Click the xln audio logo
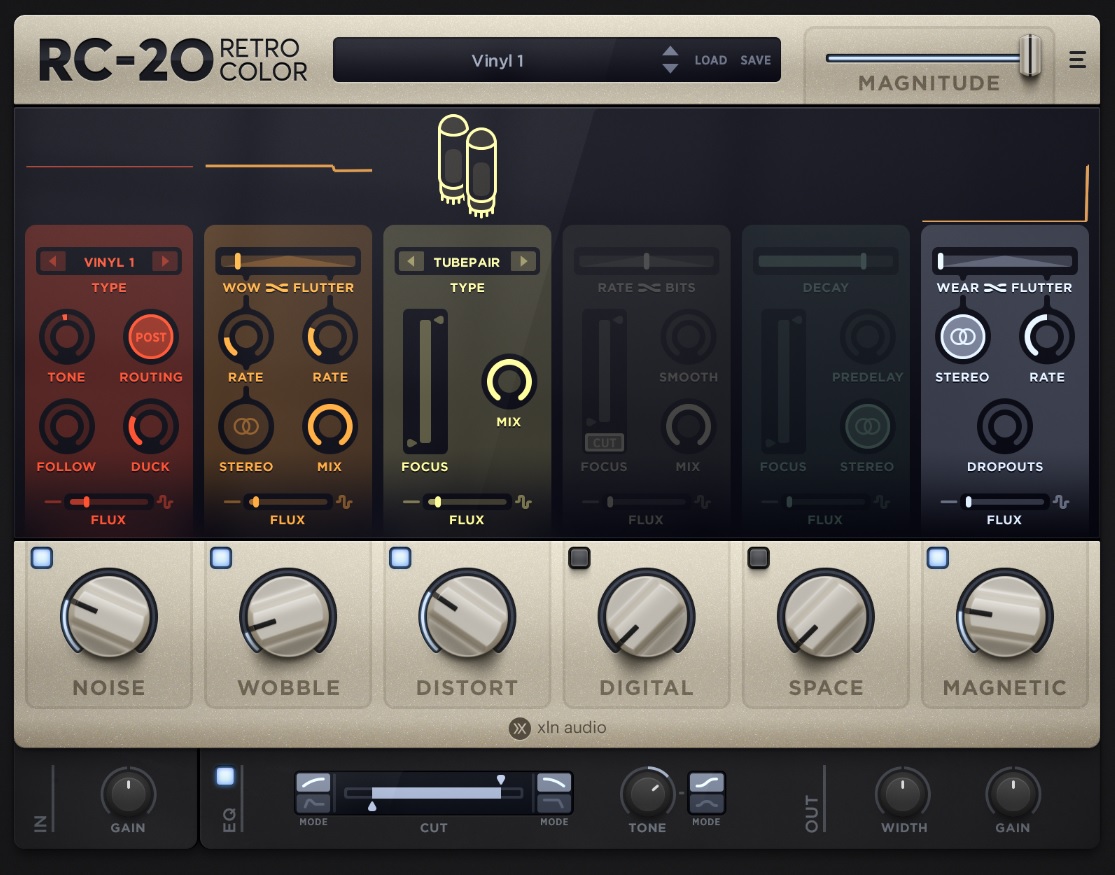This screenshot has width=1115, height=875. [x=558, y=728]
